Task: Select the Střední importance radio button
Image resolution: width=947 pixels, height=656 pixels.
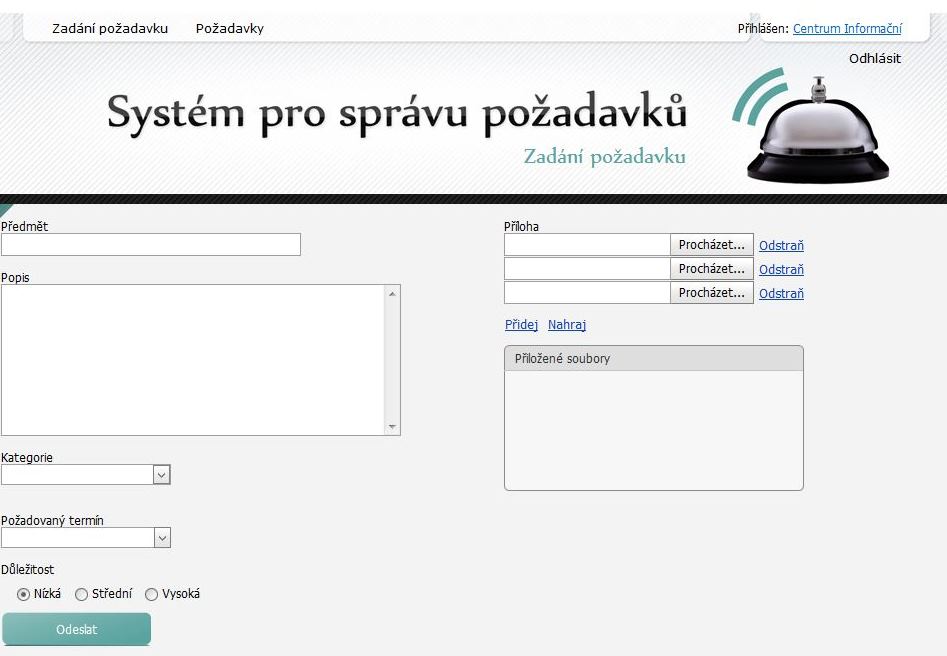Action: click(x=82, y=594)
